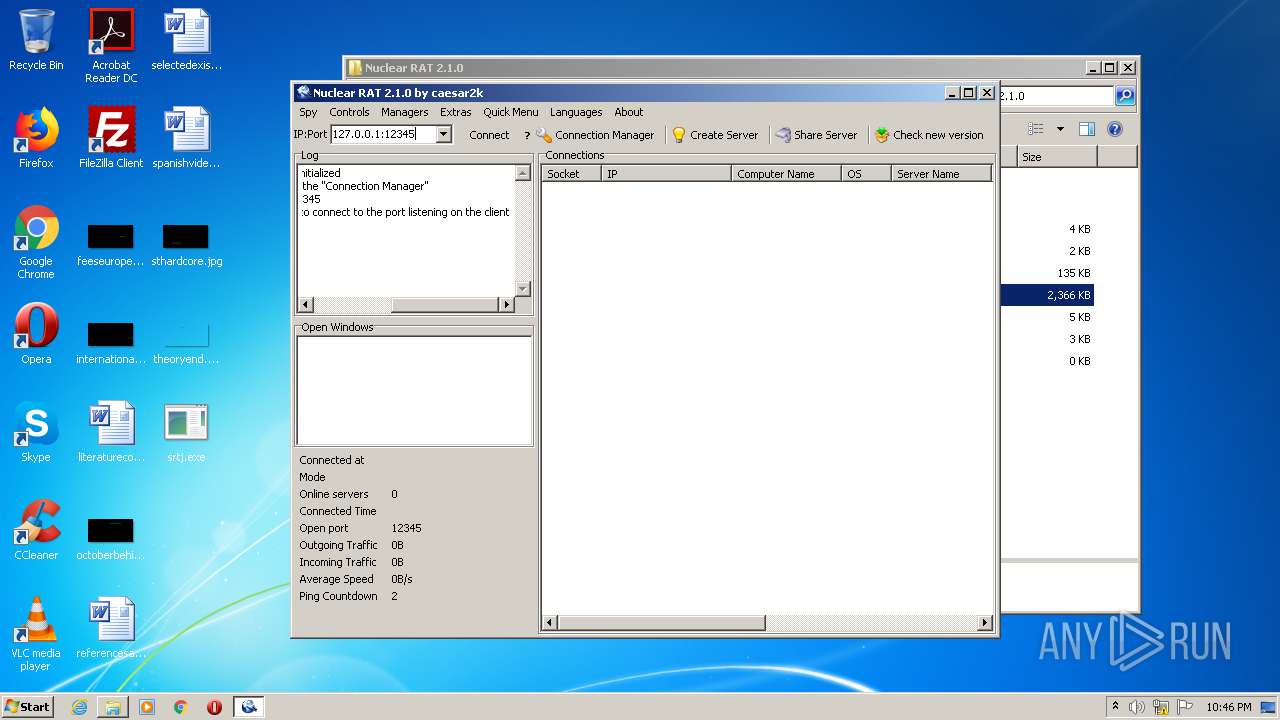
Task: Sort connections by IP column
Action: click(666, 174)
